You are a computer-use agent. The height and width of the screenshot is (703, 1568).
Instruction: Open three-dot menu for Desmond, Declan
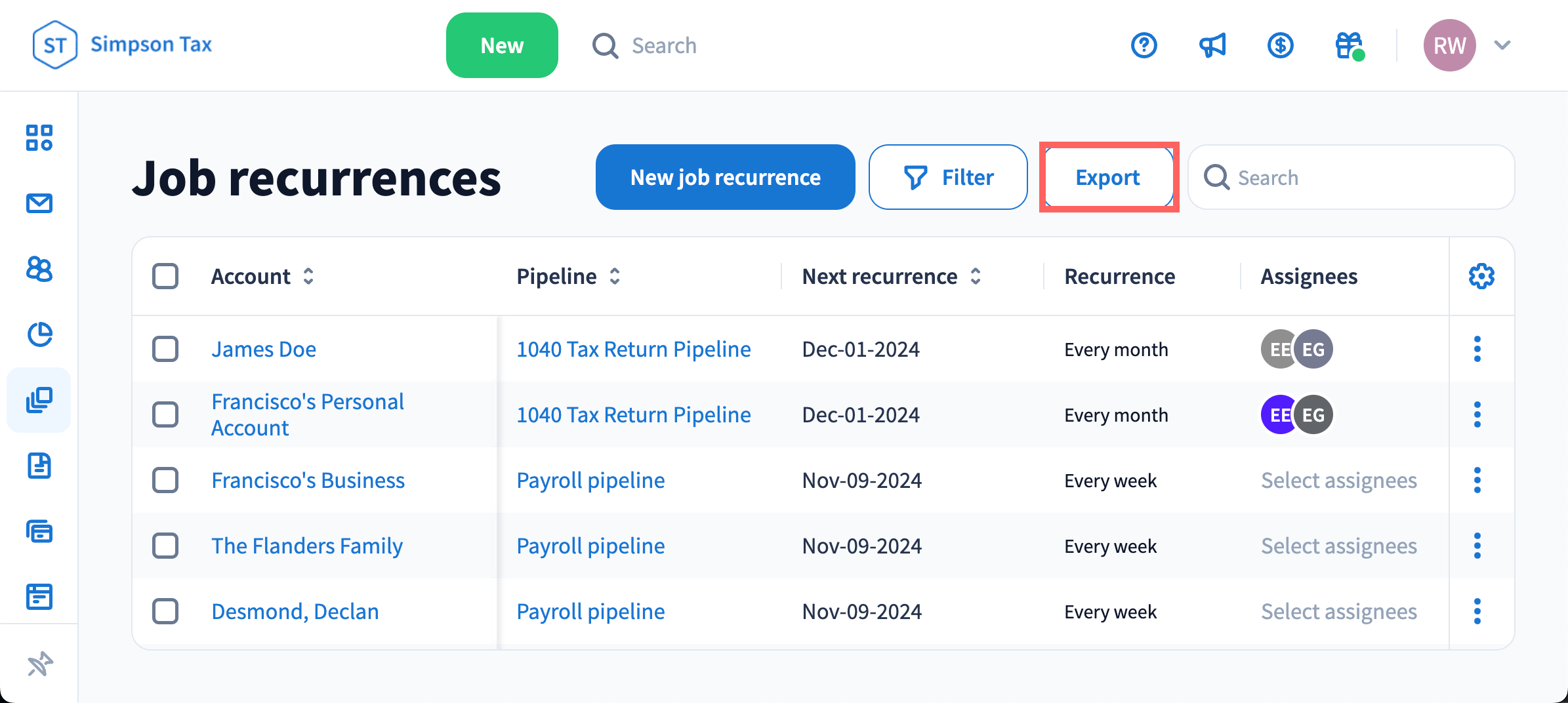[1477, 611]
